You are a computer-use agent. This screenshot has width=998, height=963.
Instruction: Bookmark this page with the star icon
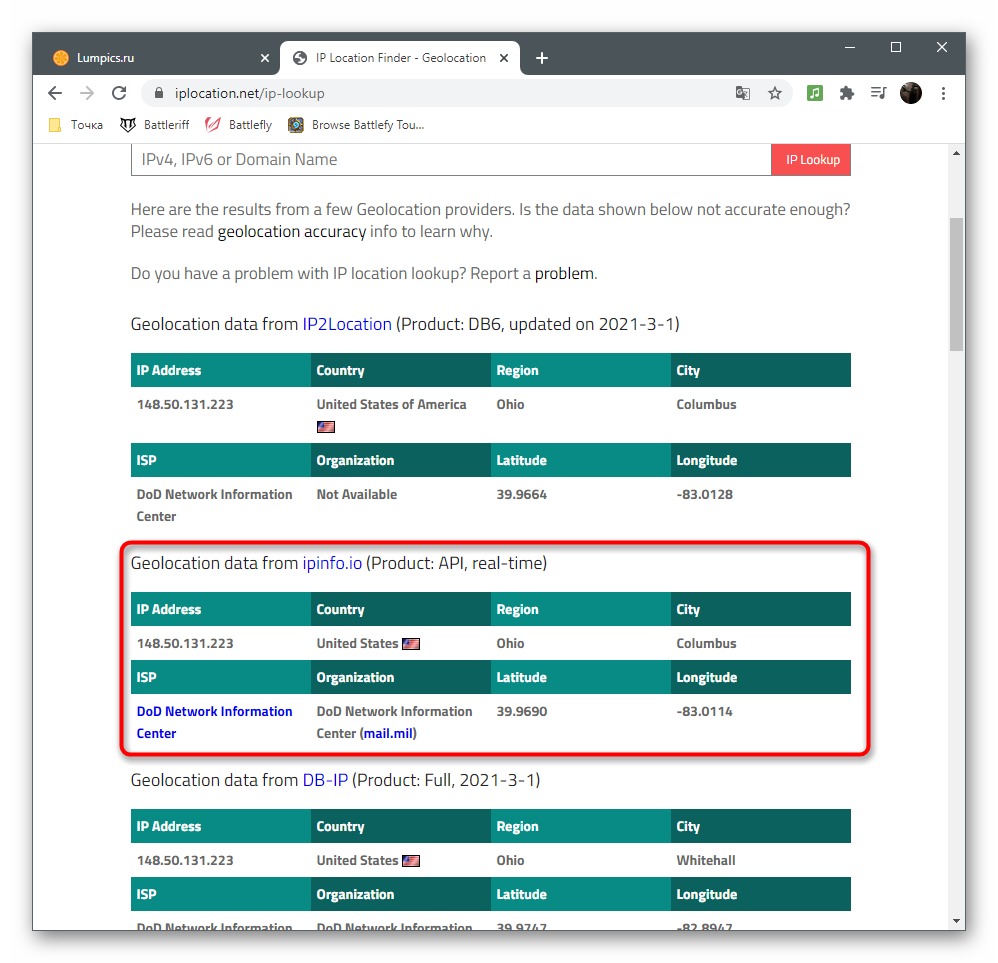coord(775,94)
